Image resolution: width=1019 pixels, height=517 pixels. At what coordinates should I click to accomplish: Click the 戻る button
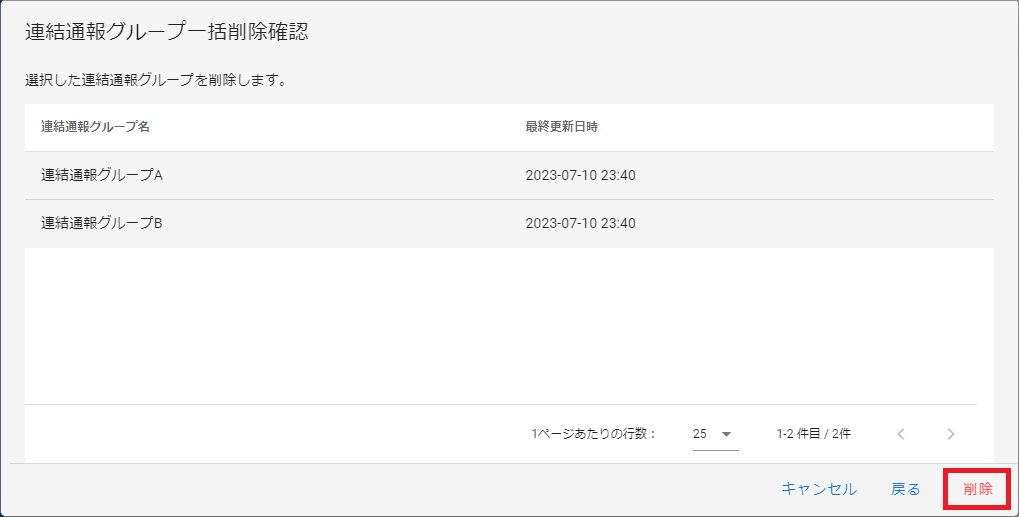click(x=906, y=489)
